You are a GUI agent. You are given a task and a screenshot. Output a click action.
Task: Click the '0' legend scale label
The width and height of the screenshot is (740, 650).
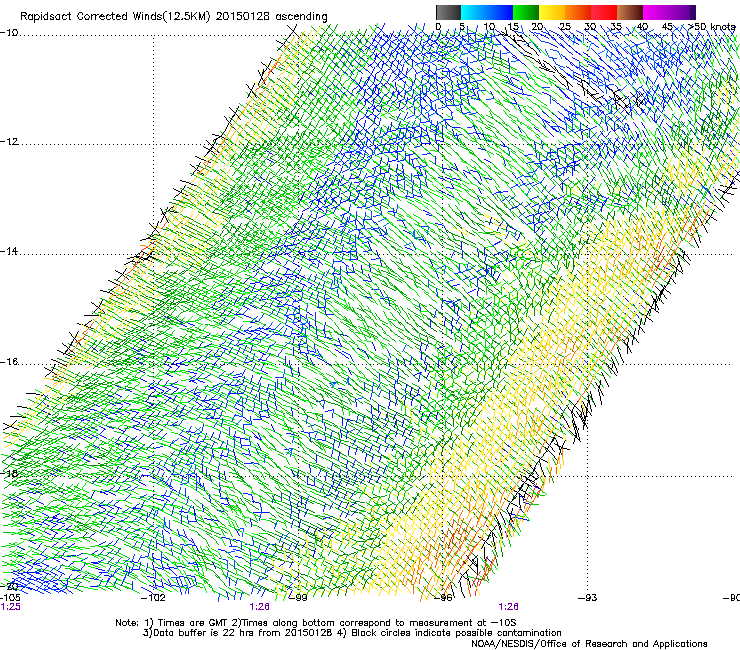coord(438,26)
